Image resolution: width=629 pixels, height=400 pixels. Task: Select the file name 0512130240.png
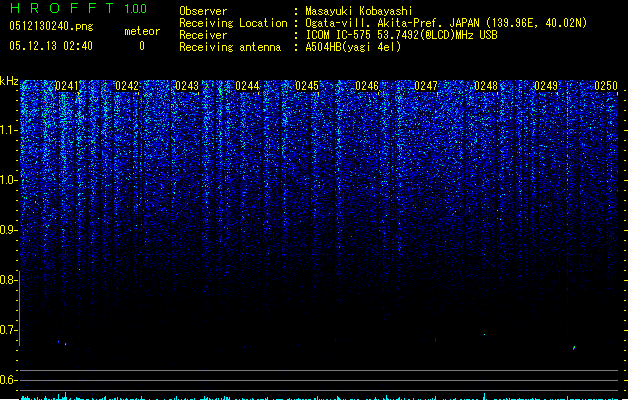tap(51, 26)
